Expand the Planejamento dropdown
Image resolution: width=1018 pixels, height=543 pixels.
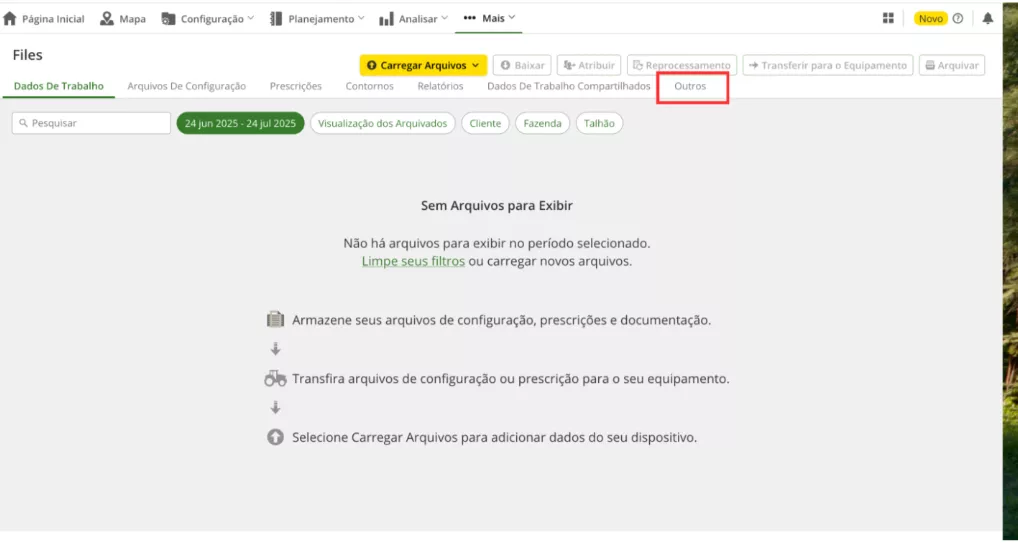click(317, 19)
